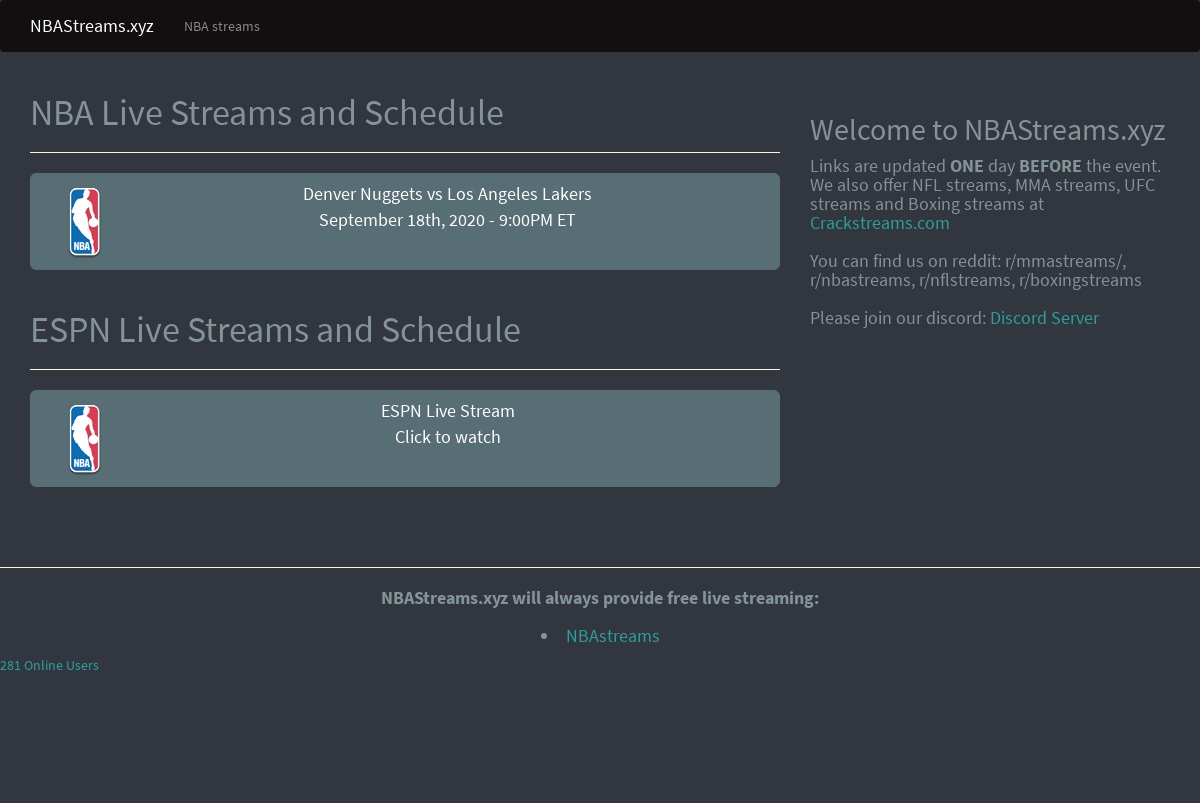This screenshot has width=1200, height=803.
Task: Click the September 18th, 2020 - 9:00PM ET text
Action: click(x=447, y=220)
